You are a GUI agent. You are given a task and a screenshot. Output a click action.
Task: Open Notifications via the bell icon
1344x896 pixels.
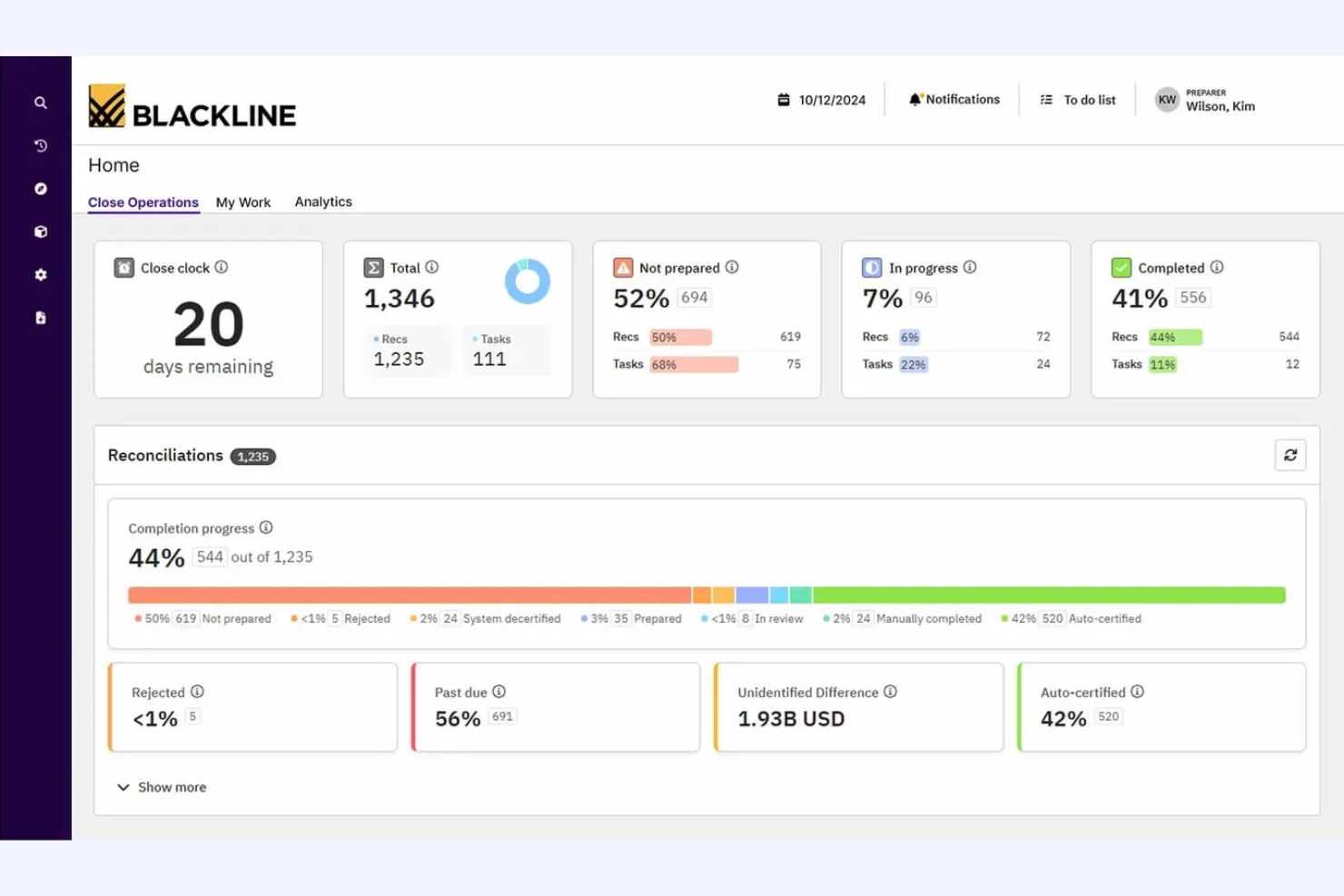click(x=953, y=99)
